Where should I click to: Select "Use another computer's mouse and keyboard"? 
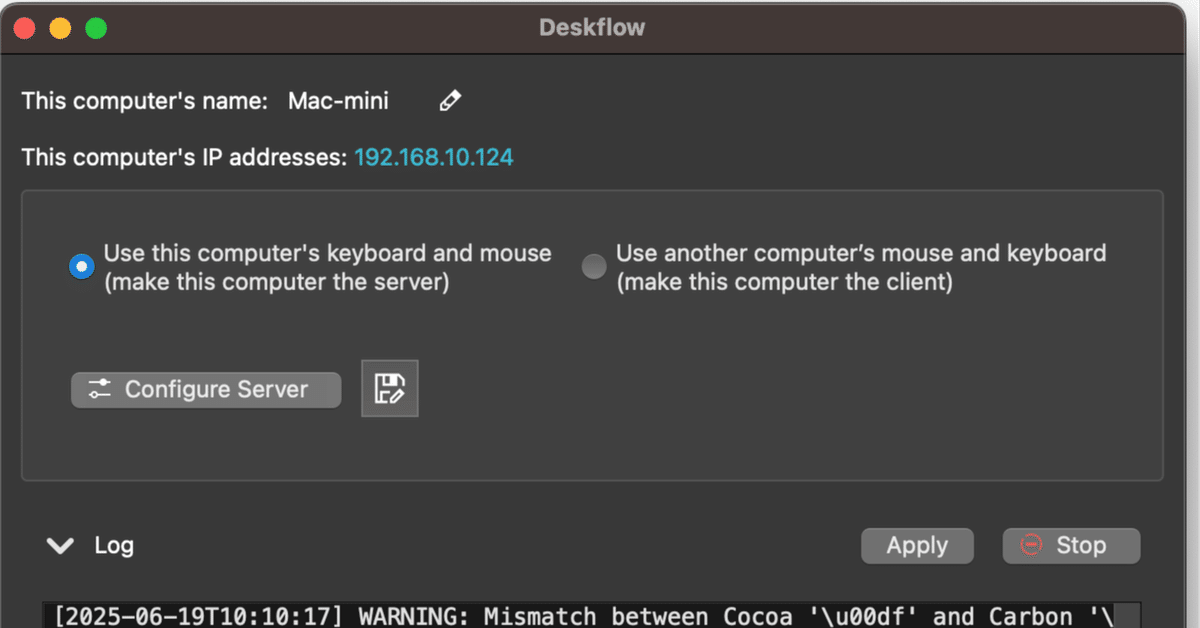coord(594,266)
